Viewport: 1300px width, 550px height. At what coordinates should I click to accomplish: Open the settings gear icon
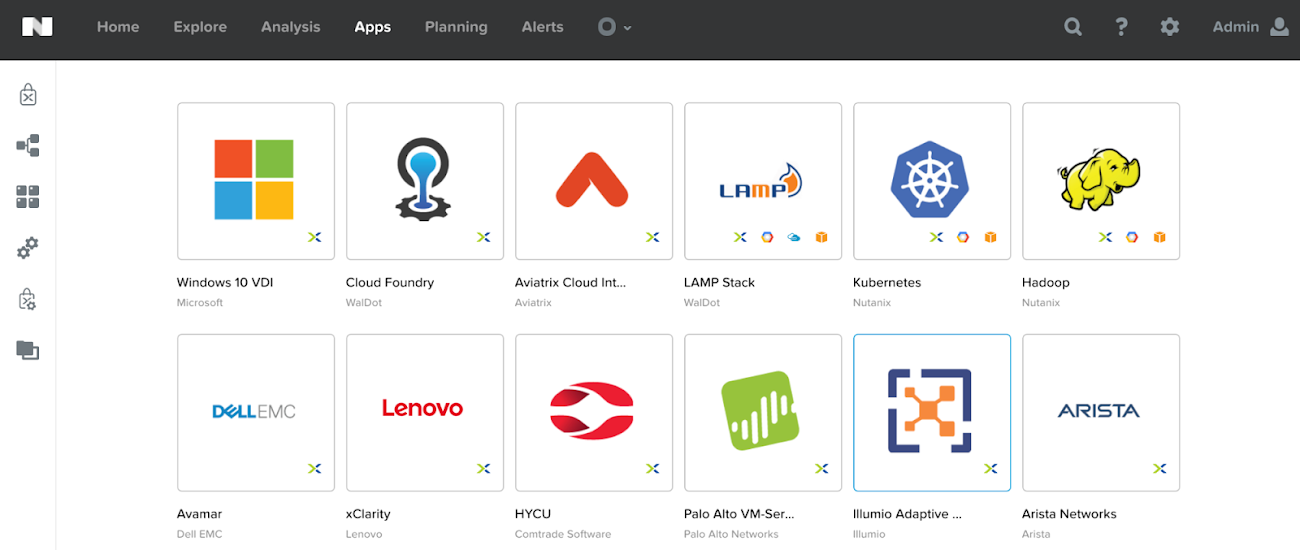click(1170, 27)
